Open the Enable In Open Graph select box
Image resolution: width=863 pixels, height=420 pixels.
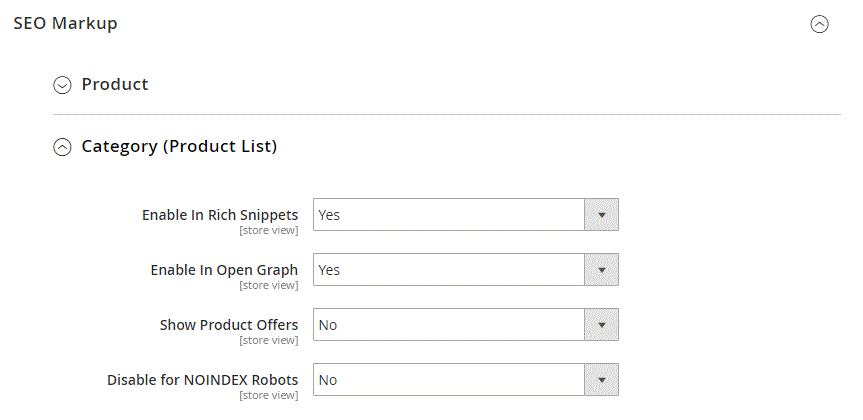pos(449,270)
